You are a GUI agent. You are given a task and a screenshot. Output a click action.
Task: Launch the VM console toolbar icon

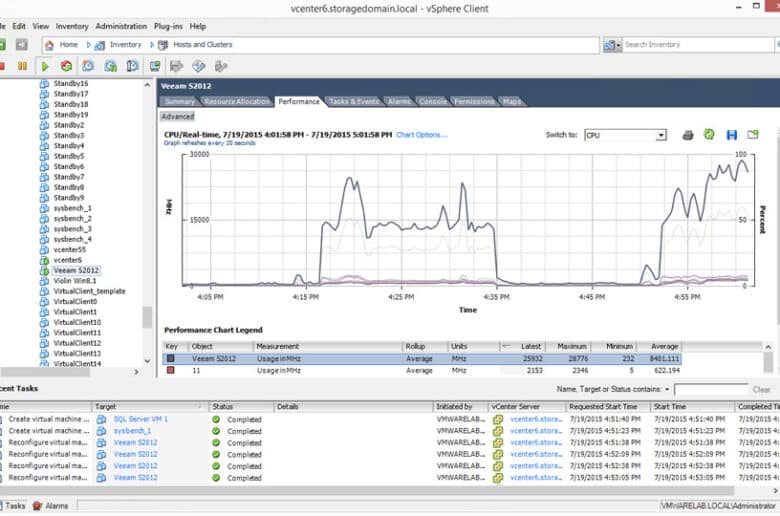[155, 66]
